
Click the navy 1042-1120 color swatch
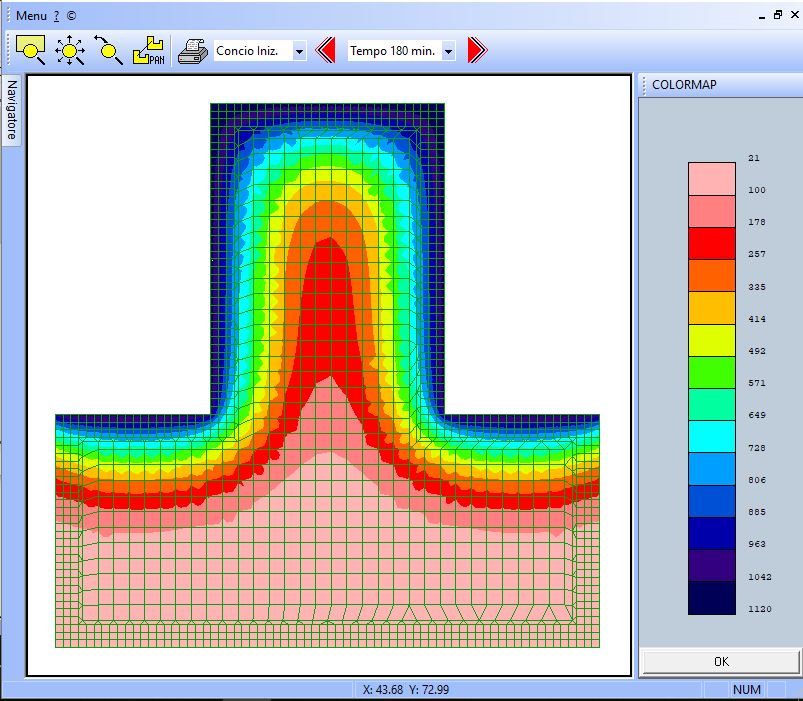click(x=712, y=598)
